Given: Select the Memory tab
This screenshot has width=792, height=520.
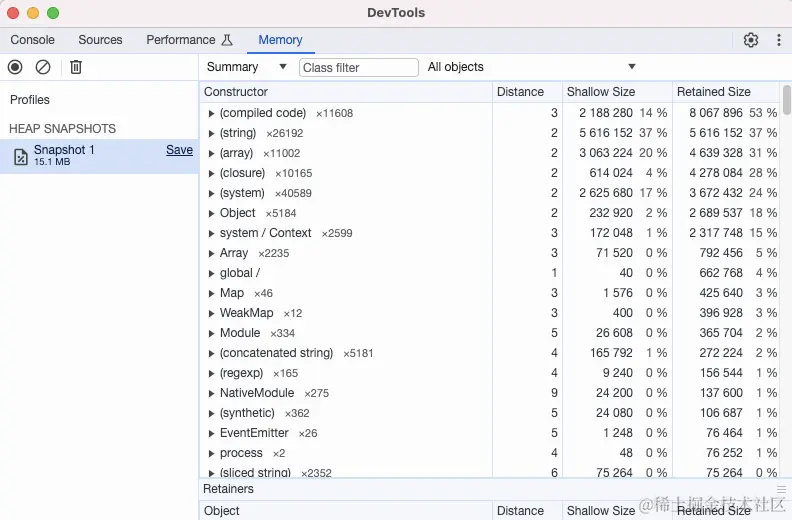Looking at the screenshot, I should [280, 40].
